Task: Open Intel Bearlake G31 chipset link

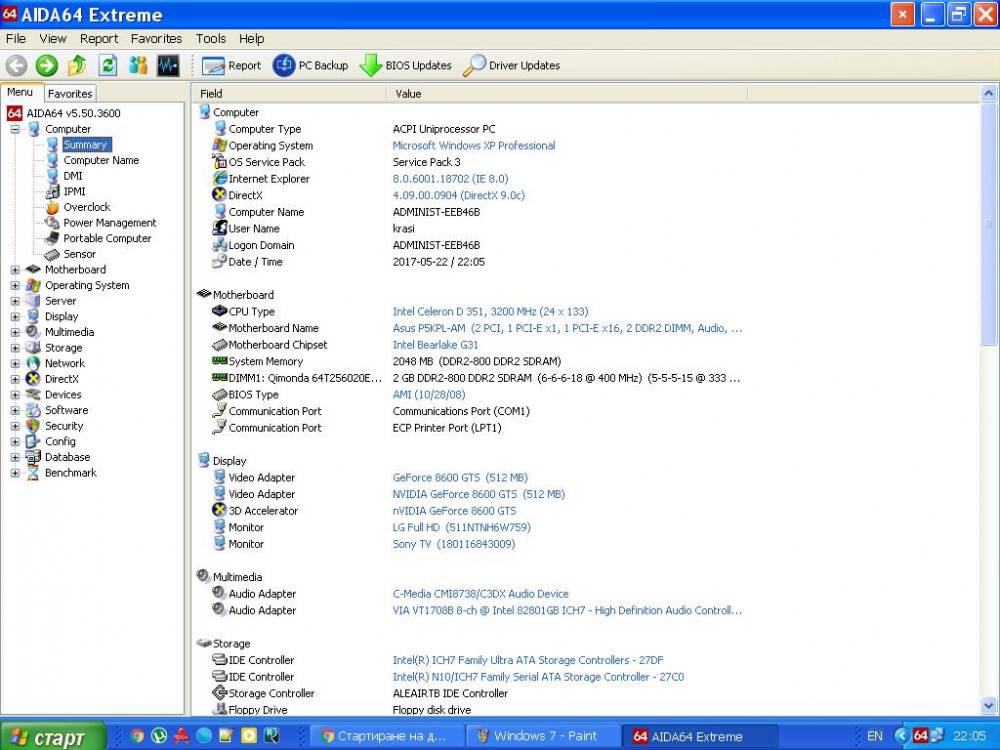Action: click(435, 345)
